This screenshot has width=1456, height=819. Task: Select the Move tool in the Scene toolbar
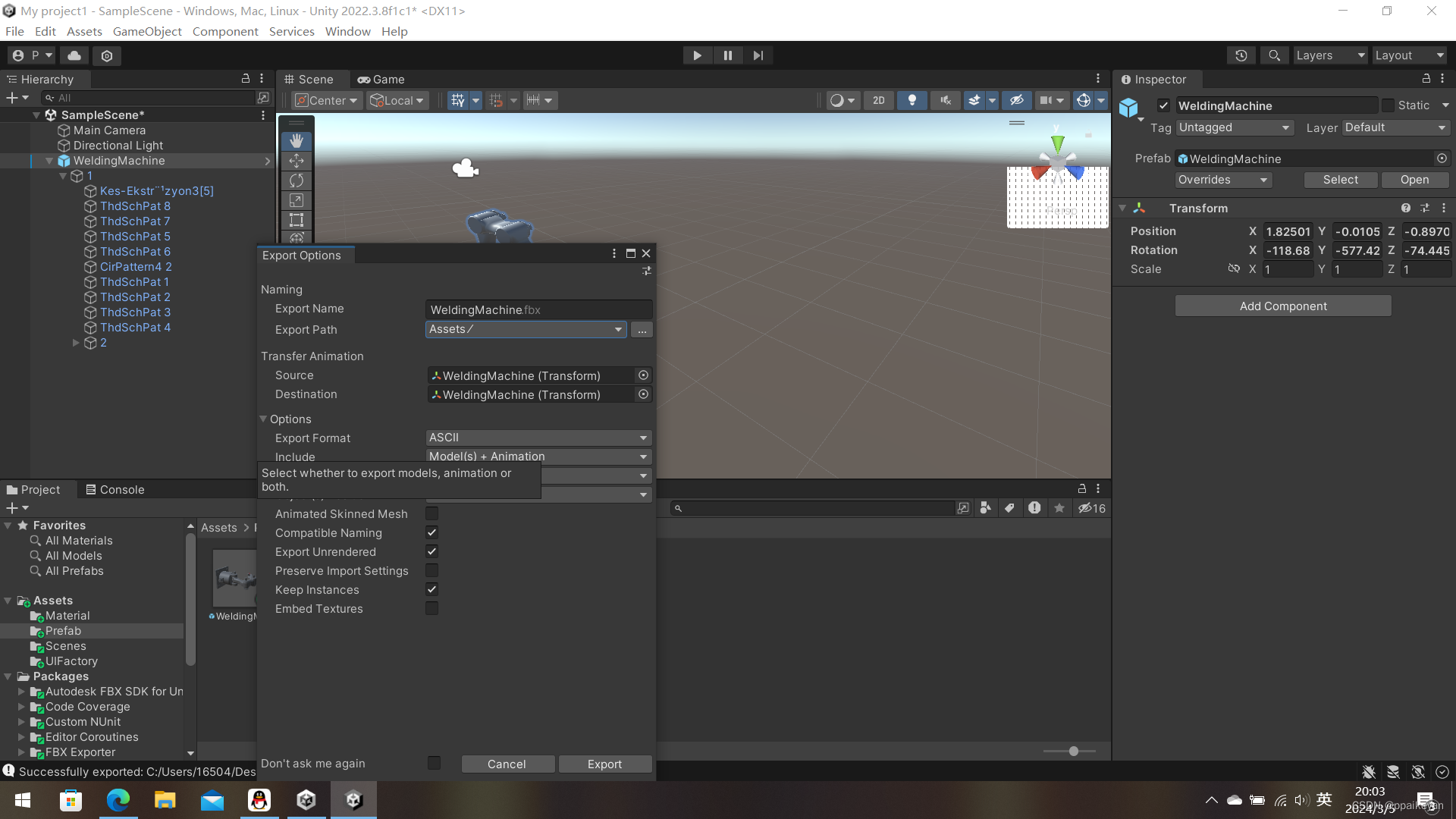coord(296,160)
